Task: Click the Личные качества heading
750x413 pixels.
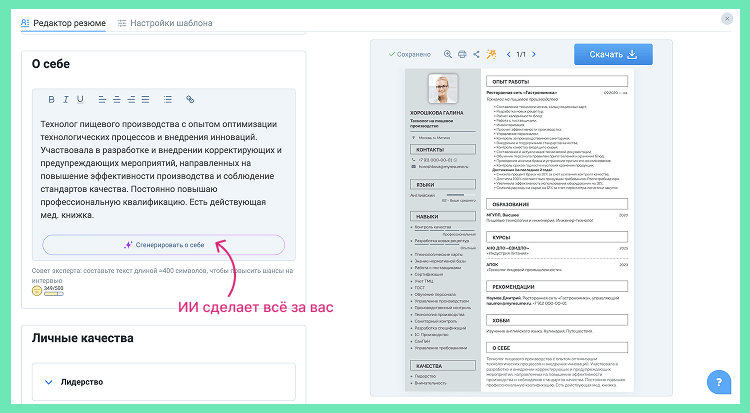Action: 82,338
